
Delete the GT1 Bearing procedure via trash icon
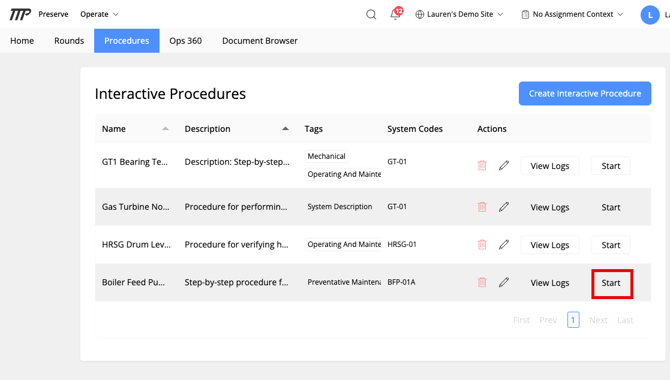[x=482, y=165]
